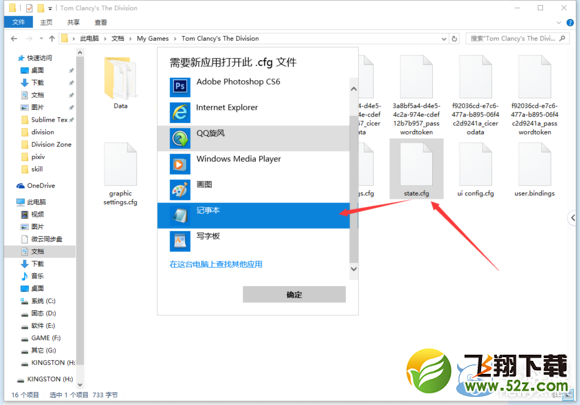Select Internet Explorer to open the file

click(253, 112)
